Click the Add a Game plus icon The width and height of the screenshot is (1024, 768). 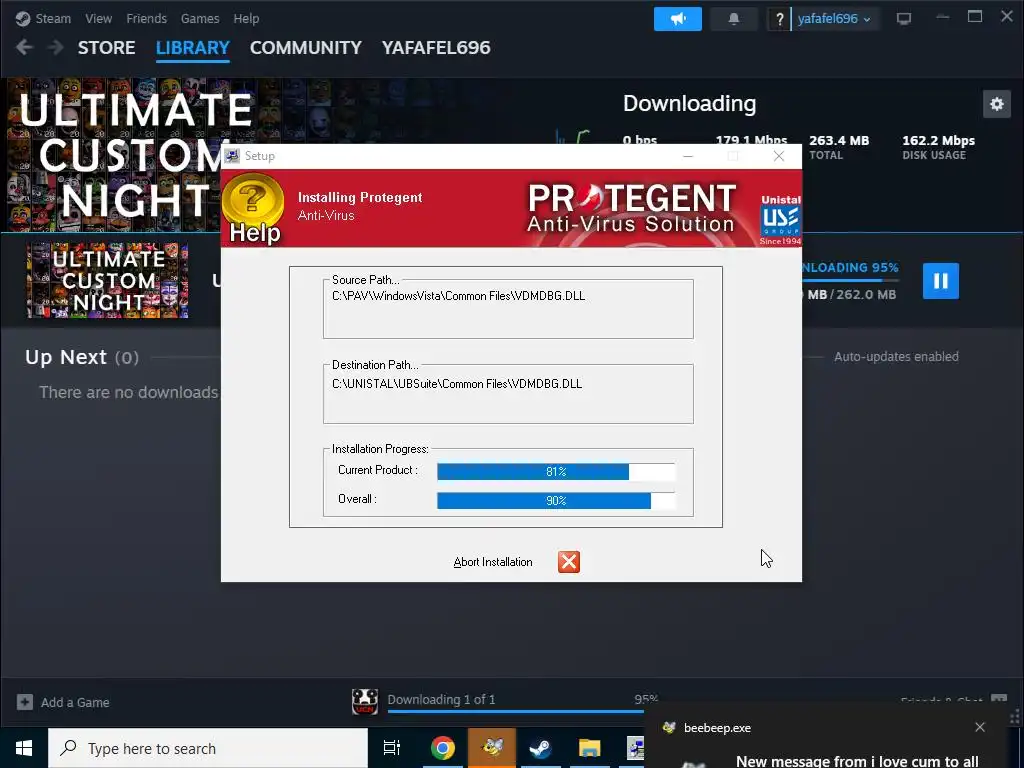[25, 702]
